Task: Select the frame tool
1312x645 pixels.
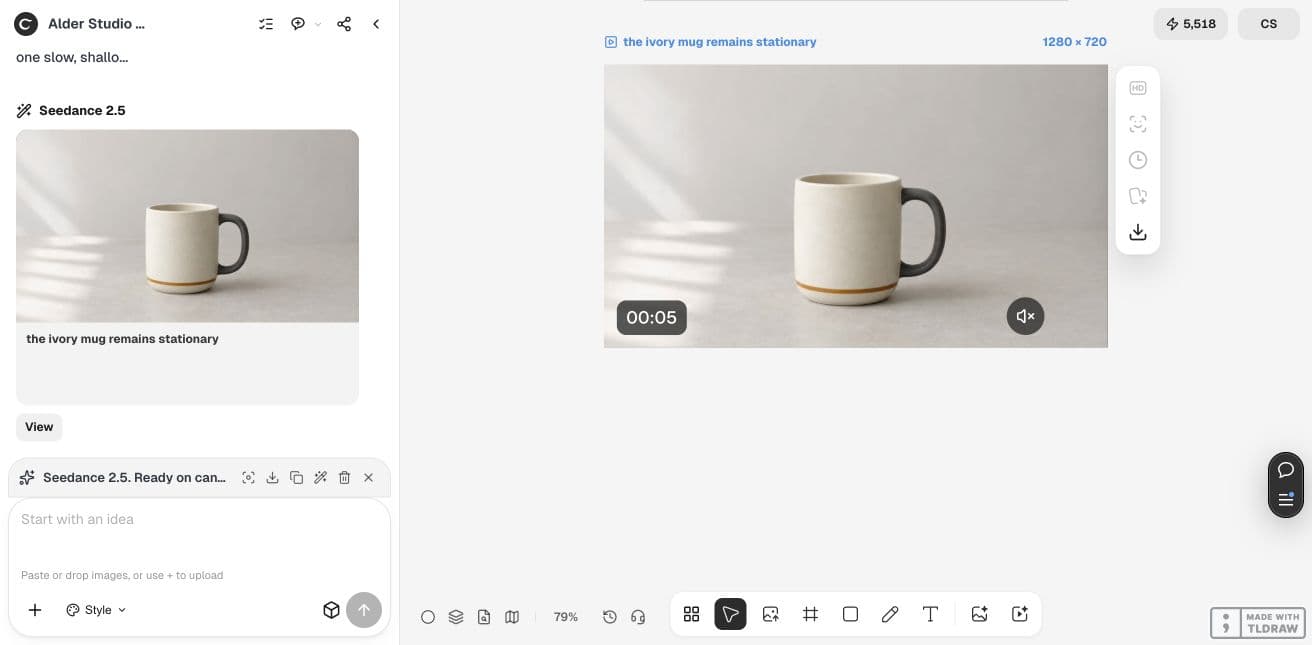Action: pos(811,614)
